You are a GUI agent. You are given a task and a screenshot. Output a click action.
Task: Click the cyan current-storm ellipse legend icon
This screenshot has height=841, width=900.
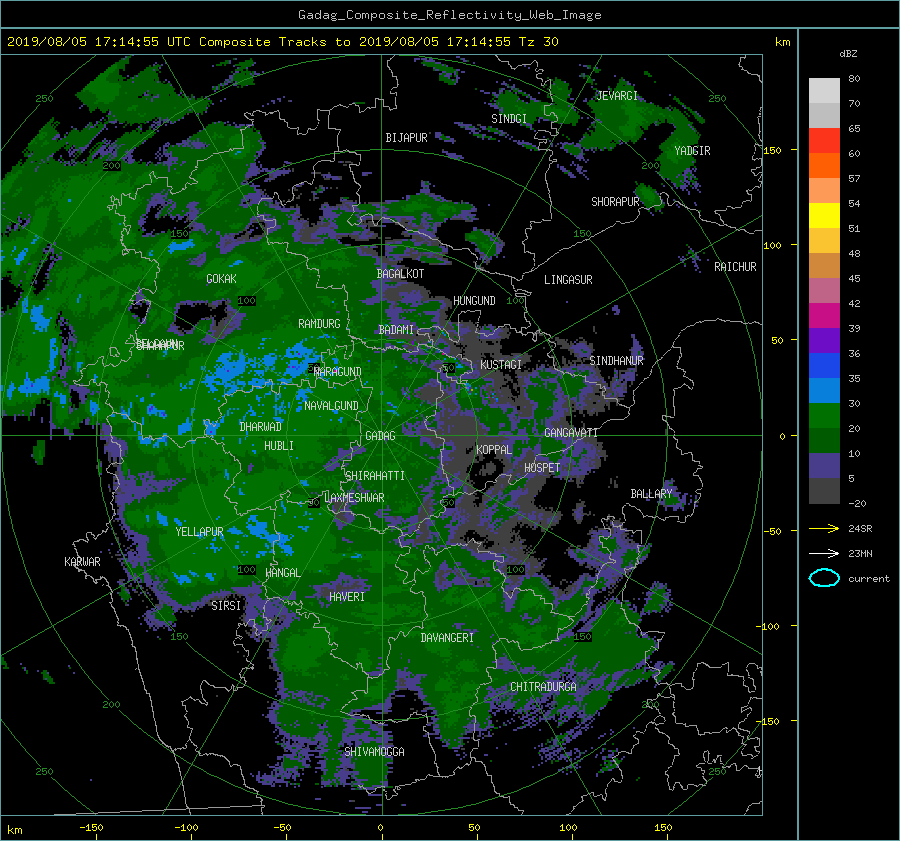(x=824, y=578)
